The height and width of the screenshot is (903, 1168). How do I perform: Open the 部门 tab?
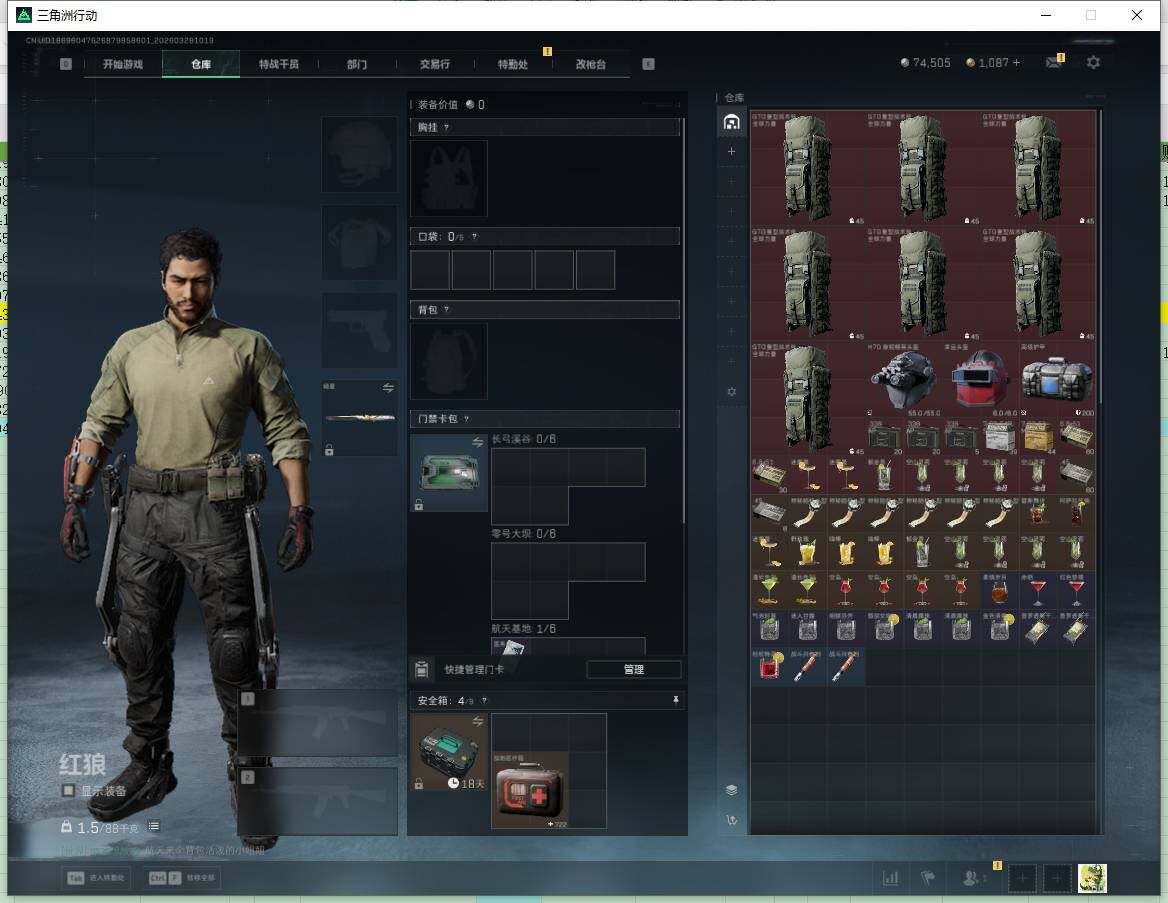click(357, 64)
